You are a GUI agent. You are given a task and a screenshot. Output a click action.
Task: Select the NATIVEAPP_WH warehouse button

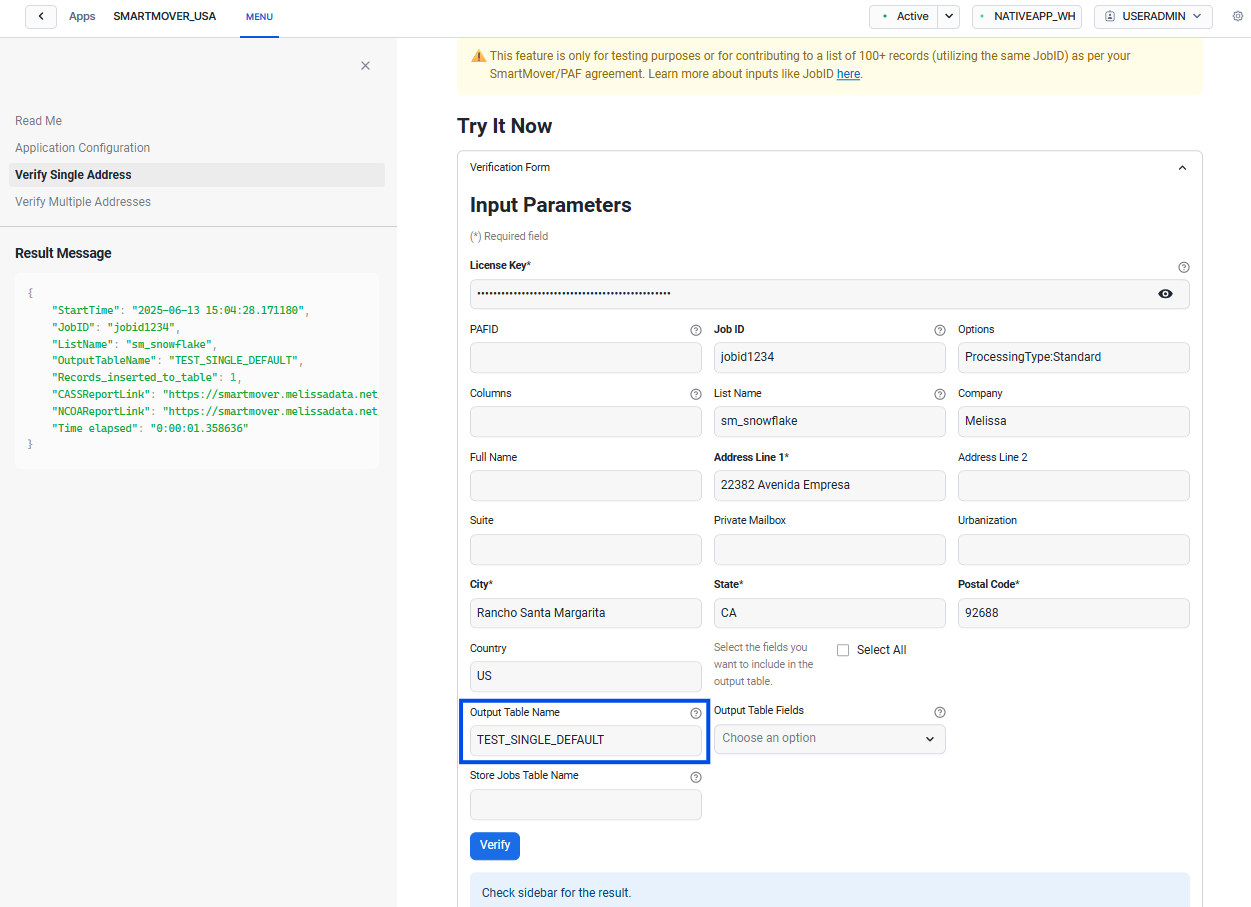click(1027, 16)
